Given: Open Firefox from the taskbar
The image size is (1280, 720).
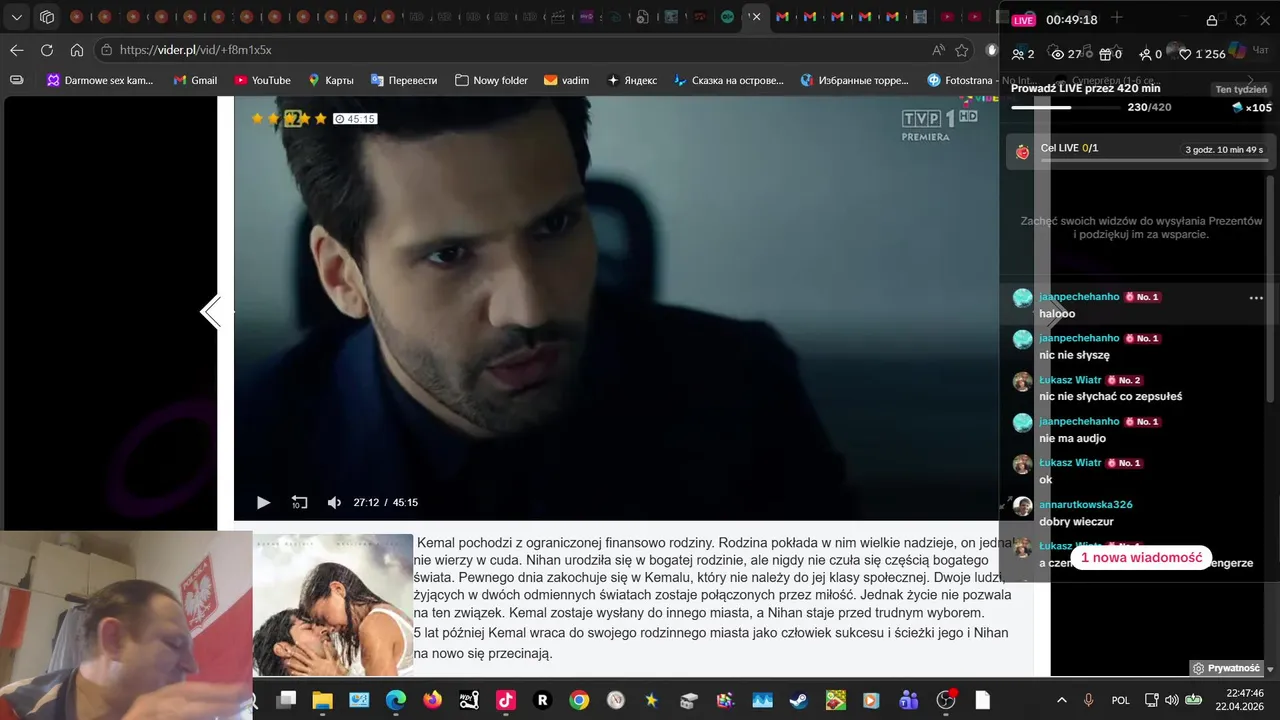Looking at the screenshot, I should 432,700.
